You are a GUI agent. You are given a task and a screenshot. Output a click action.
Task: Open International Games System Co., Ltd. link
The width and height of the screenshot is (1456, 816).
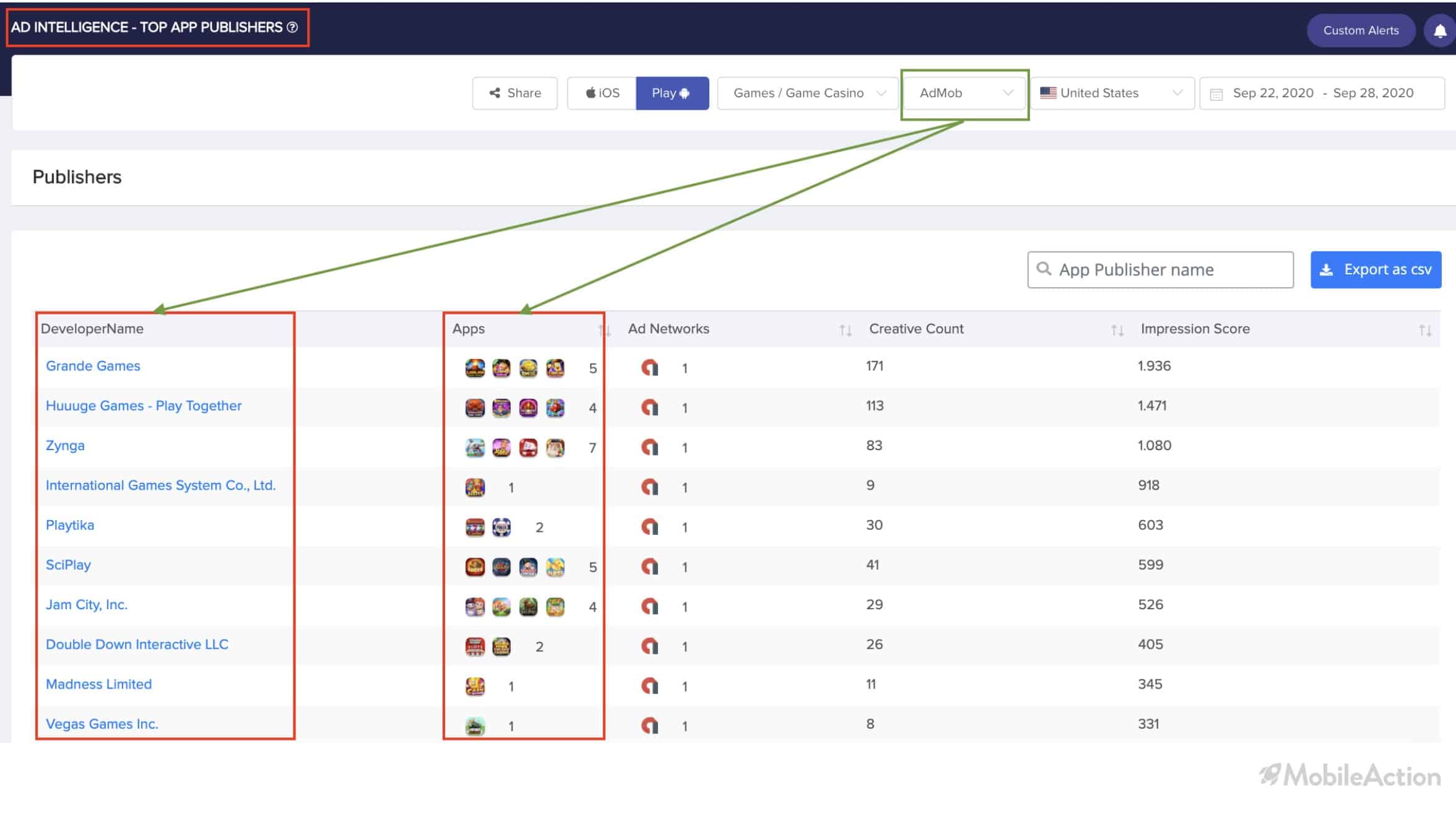click(160, 485)
